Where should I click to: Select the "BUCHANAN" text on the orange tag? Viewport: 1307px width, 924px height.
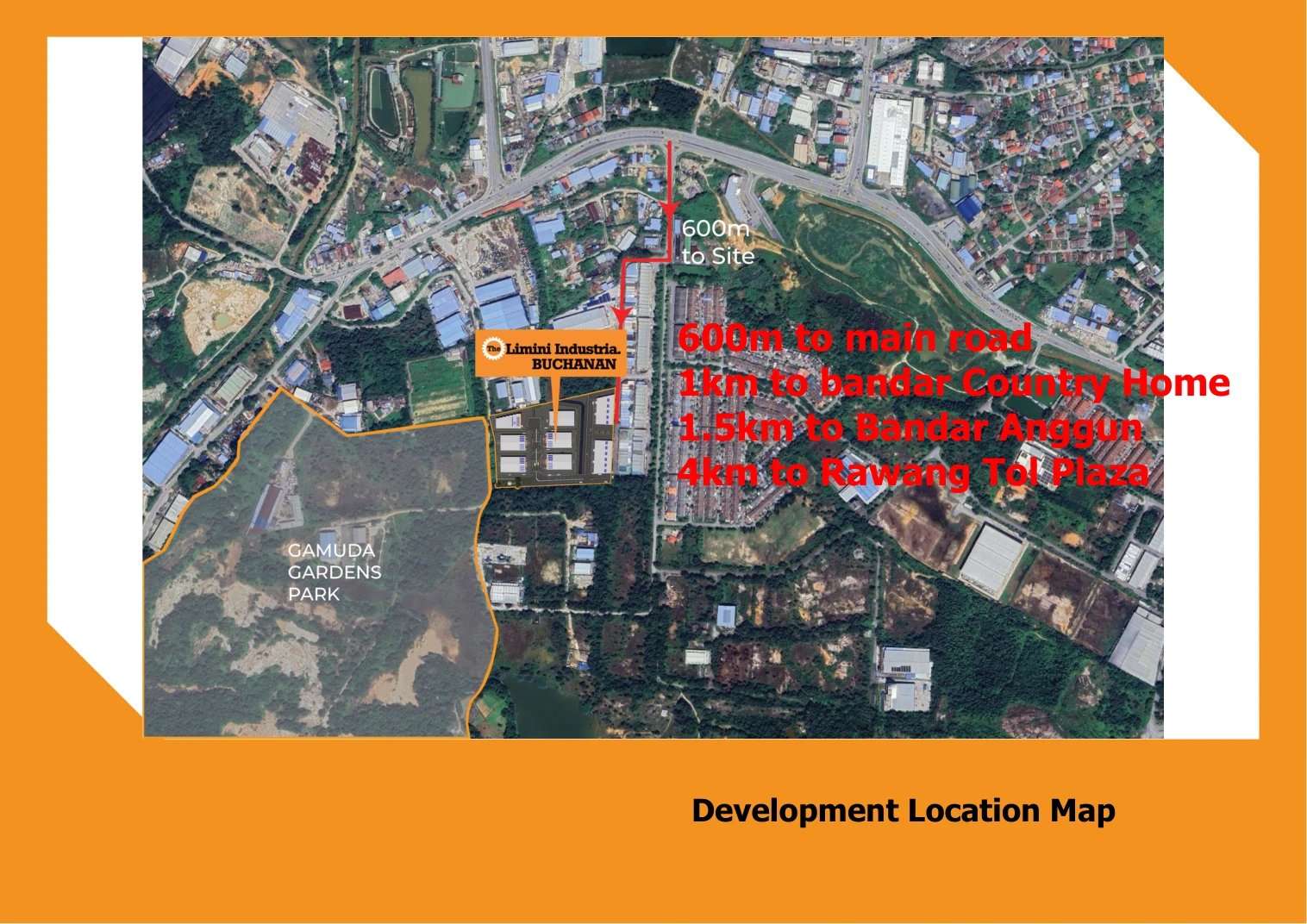pyautogui.click(x=574, y=365)
